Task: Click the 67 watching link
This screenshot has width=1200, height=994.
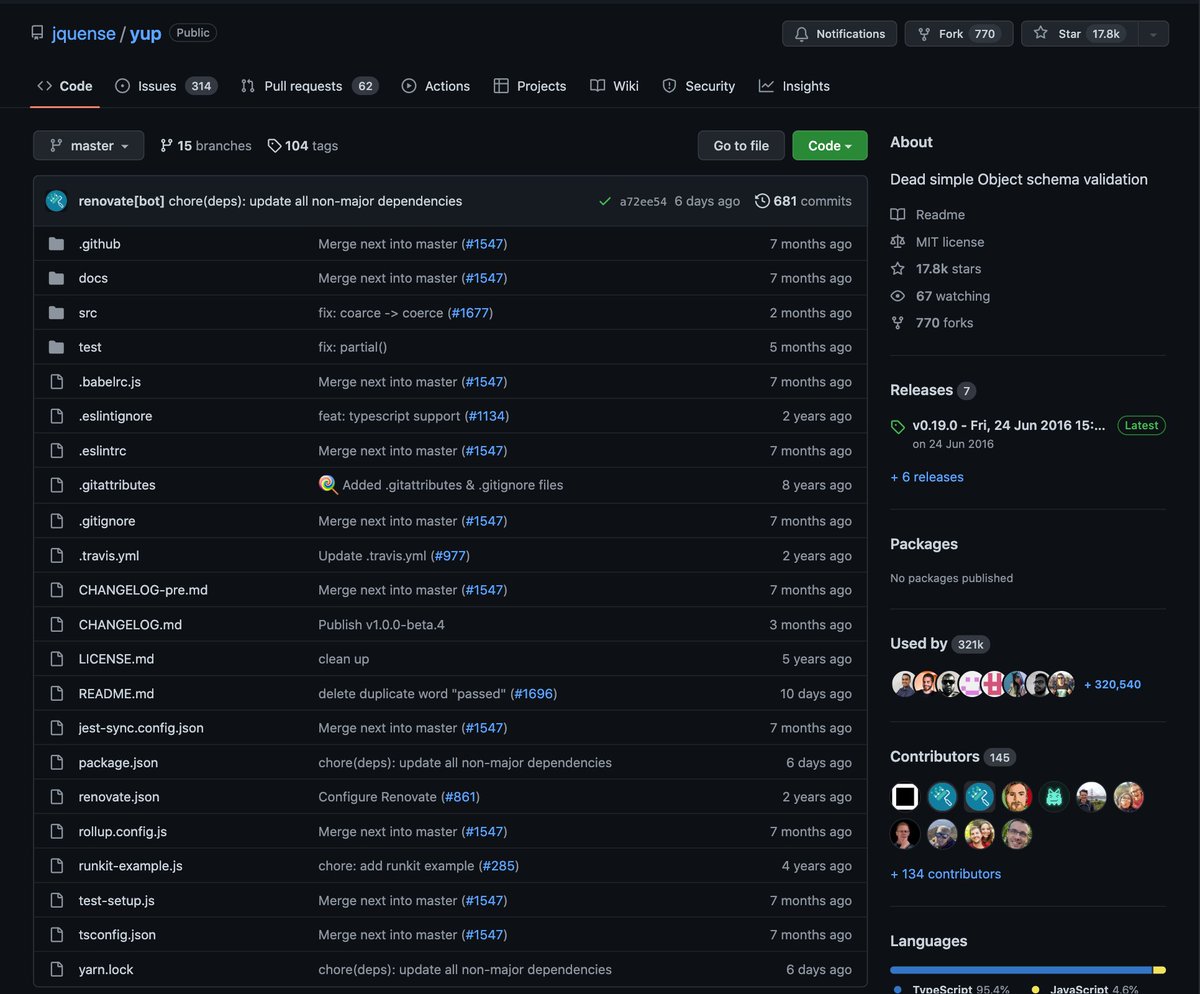Action: pos(940,296)
